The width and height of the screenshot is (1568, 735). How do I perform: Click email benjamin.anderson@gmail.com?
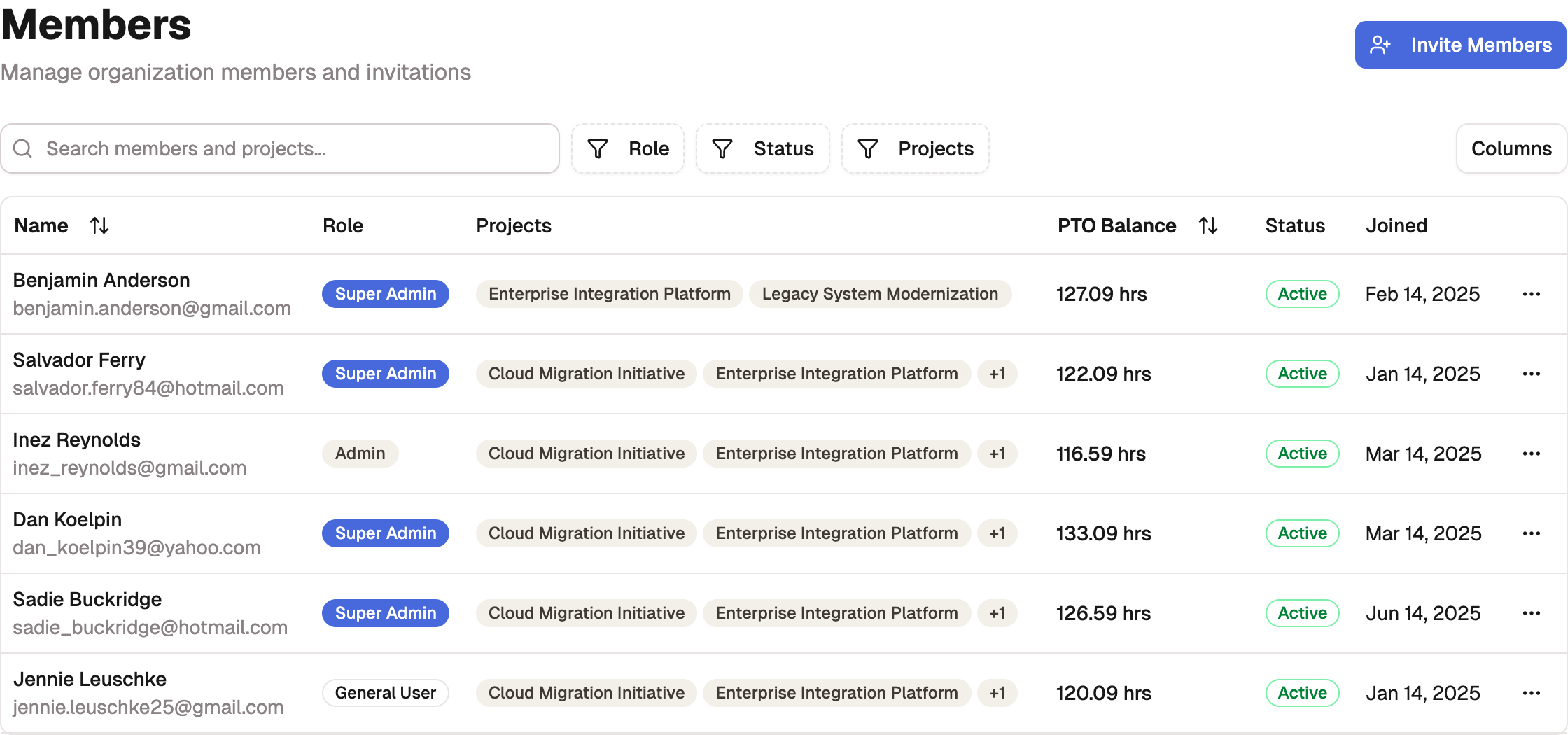(x=152, y=308)
